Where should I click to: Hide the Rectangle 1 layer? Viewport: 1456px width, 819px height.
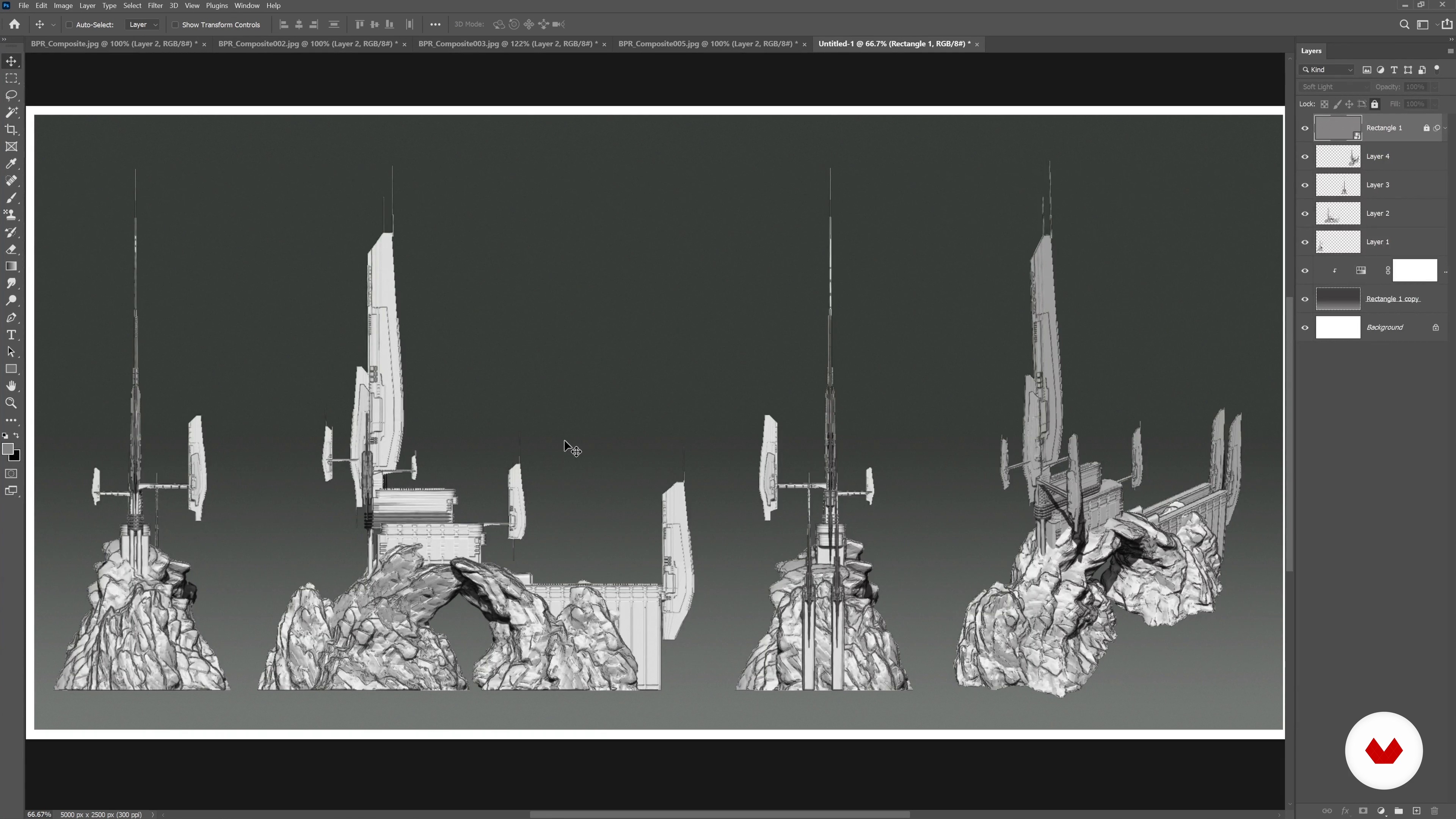(1305, 128)
